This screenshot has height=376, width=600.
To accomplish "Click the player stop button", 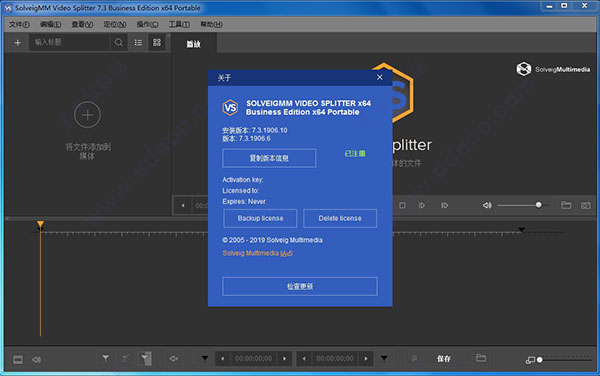I will coord(402,205).
